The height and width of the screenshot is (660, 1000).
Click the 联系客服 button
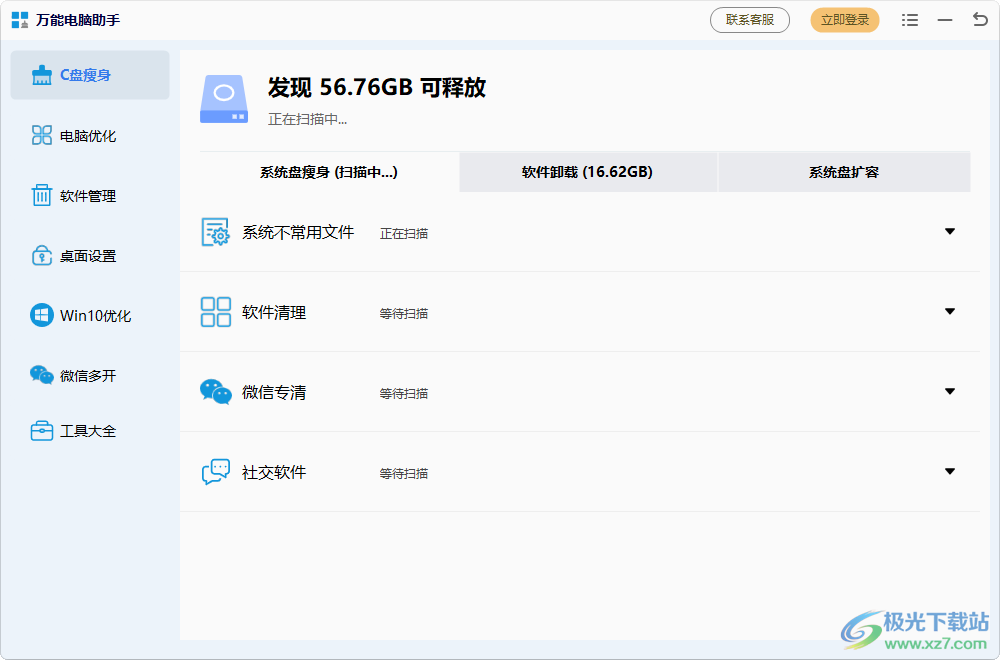click(x=749, y=20)
